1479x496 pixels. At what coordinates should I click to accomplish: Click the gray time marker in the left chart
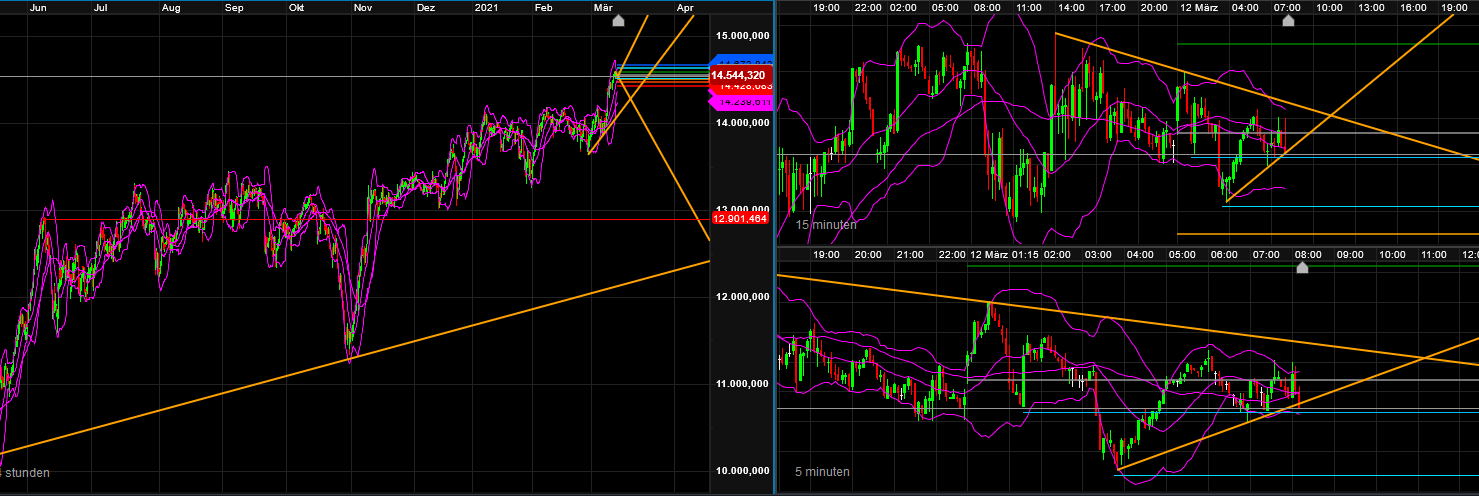point(618,21)
